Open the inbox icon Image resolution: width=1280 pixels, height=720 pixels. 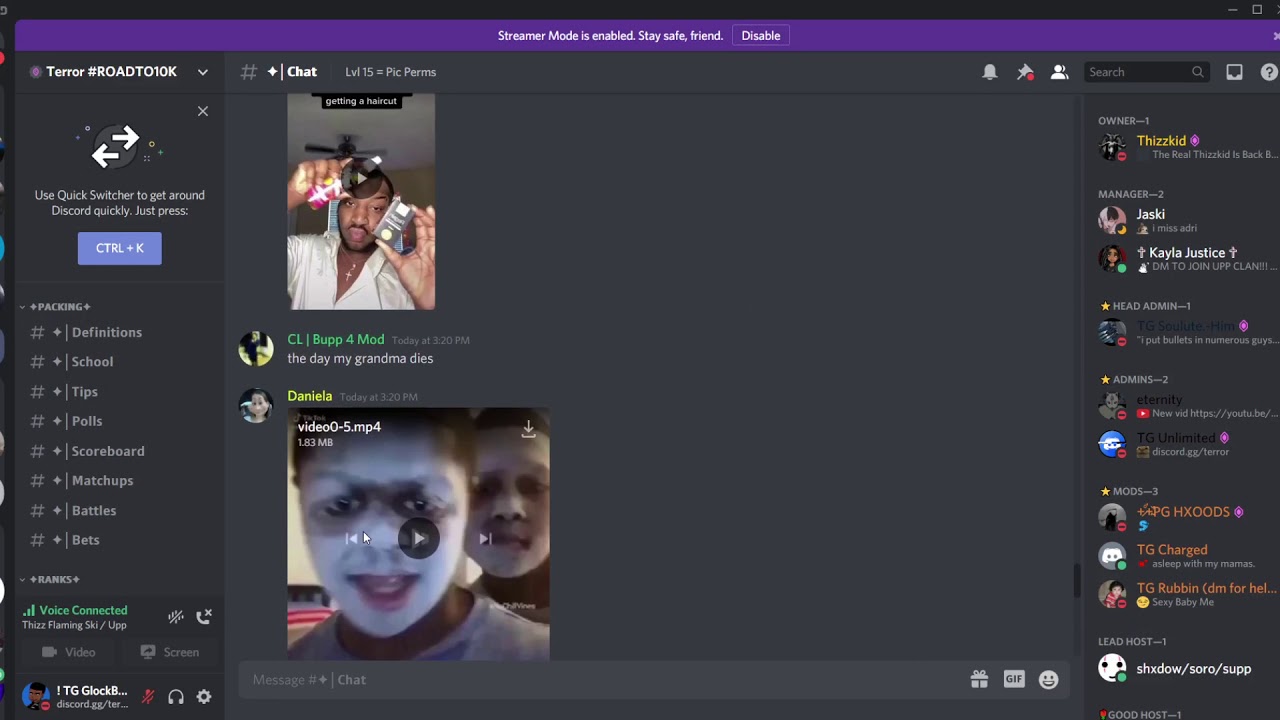1235,72
